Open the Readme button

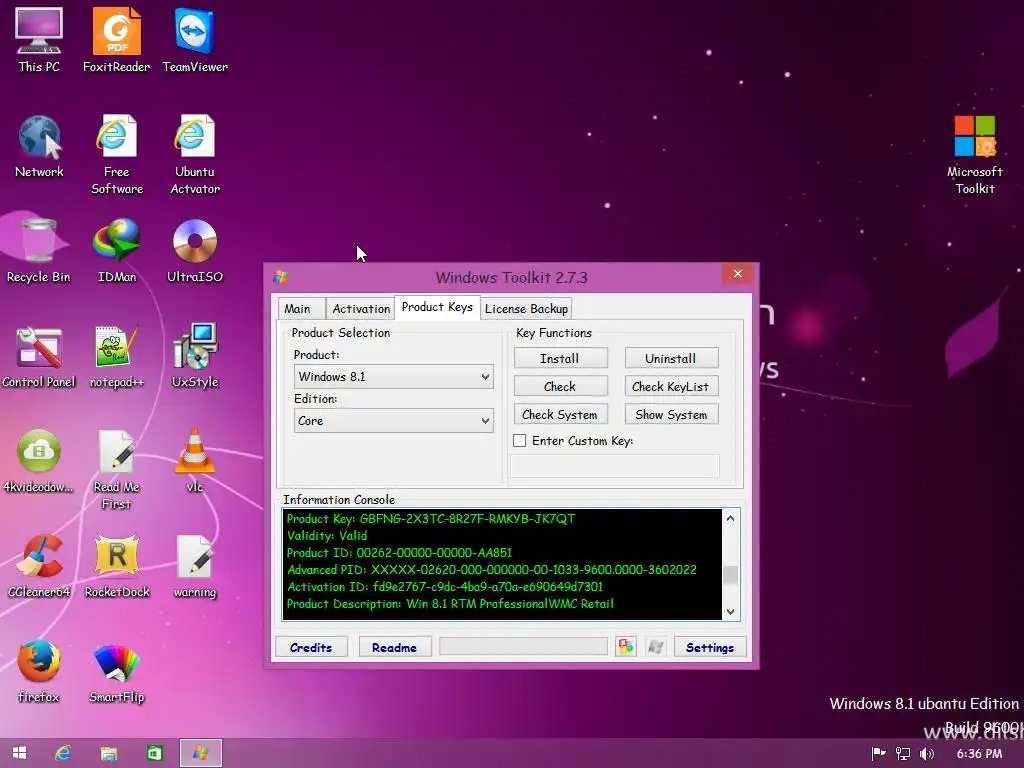pyautogui.click(x=394, y=647)
